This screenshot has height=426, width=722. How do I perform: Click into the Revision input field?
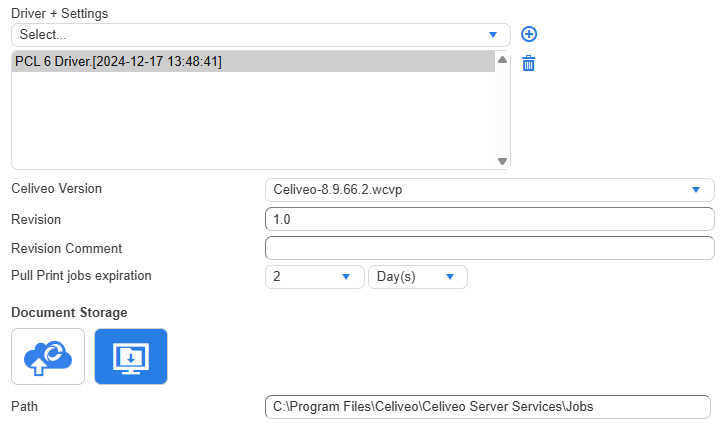click(489, 219)
